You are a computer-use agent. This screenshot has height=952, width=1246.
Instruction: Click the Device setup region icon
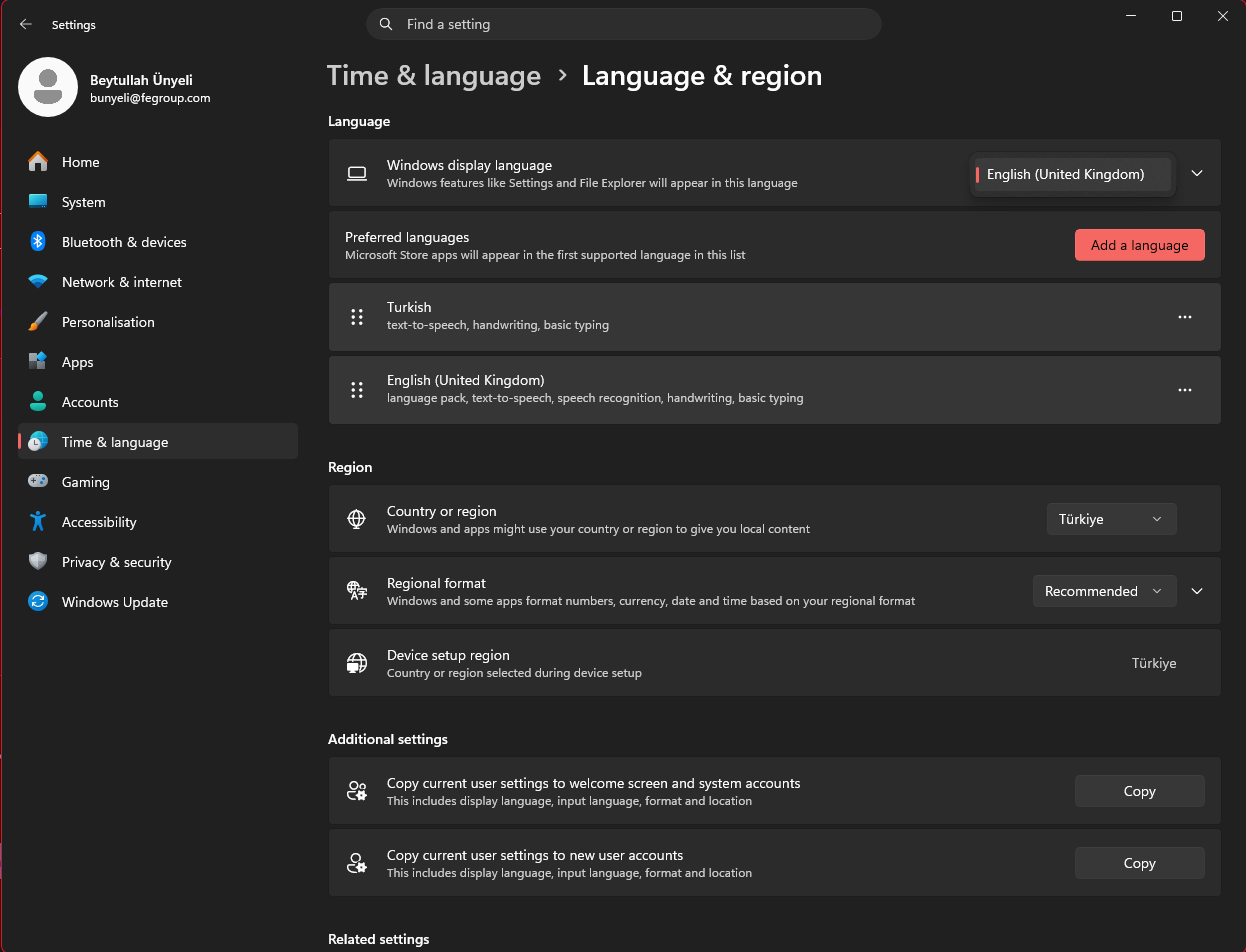[x=357, y=663]
